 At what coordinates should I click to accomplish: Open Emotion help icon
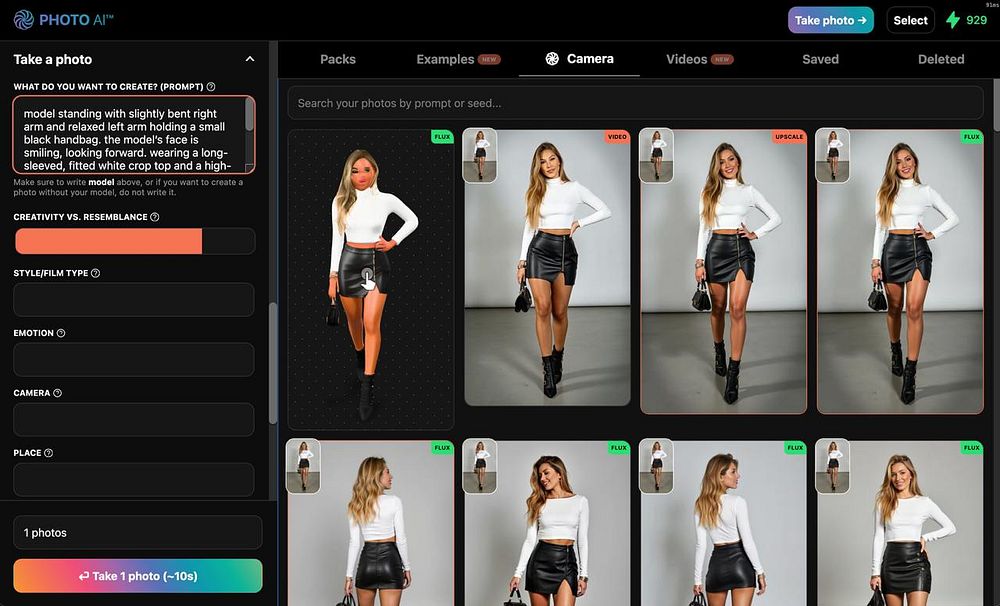click(x=61, y=333)
